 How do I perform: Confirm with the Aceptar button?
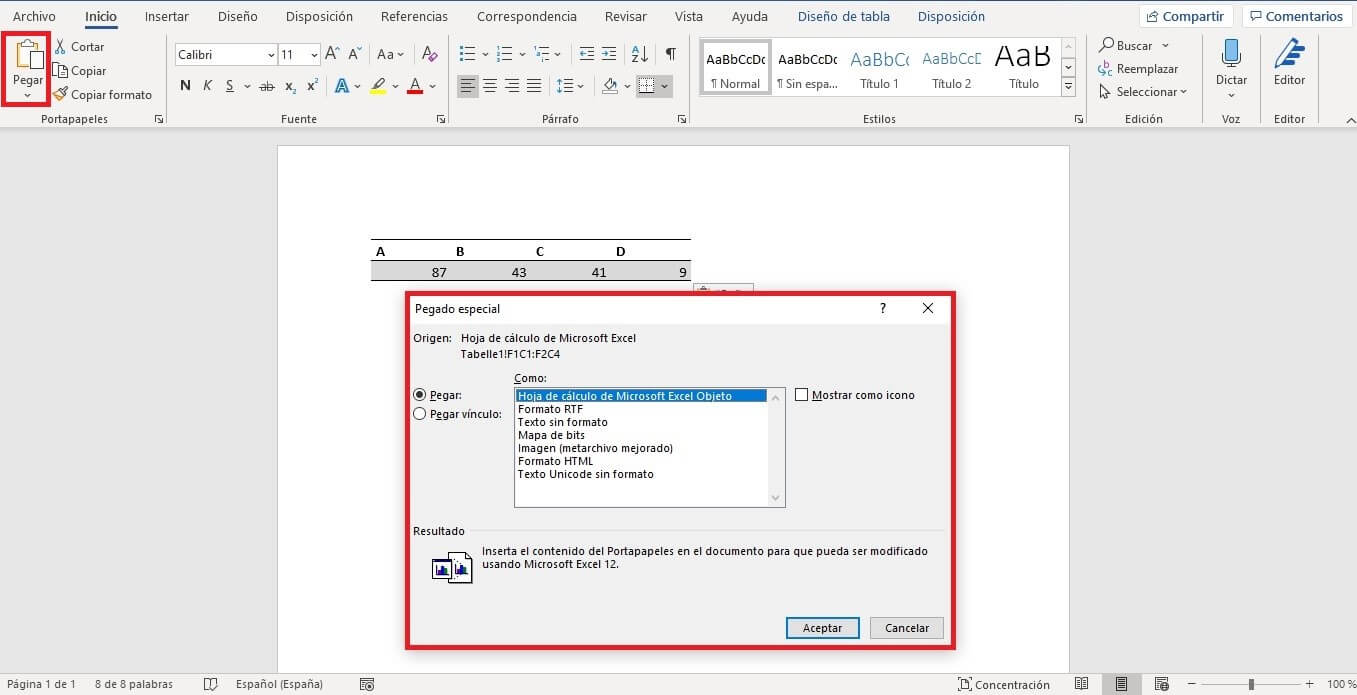coord(822,628)
